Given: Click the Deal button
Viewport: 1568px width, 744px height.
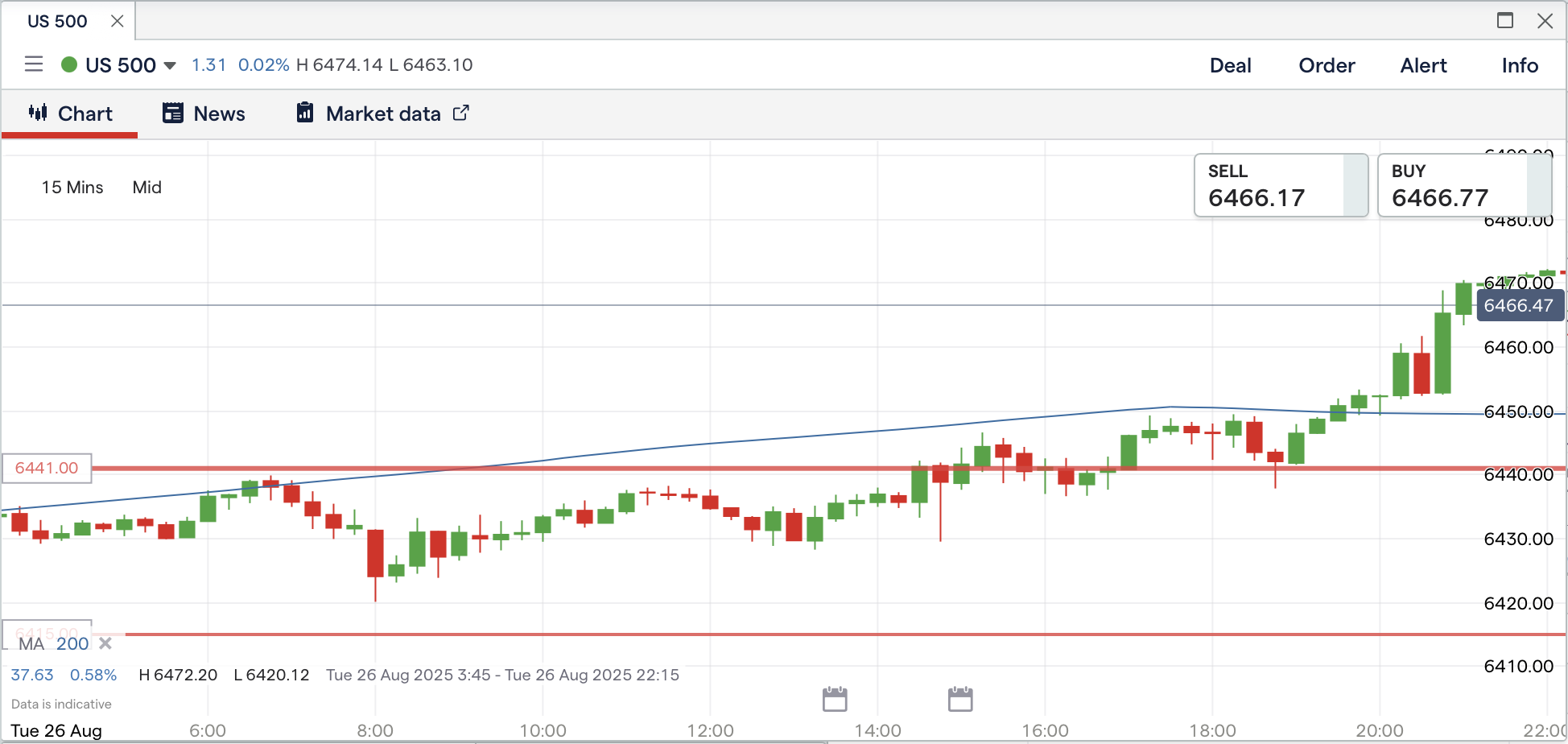Looking at the screenshot, I should [x=1230, y=65].
